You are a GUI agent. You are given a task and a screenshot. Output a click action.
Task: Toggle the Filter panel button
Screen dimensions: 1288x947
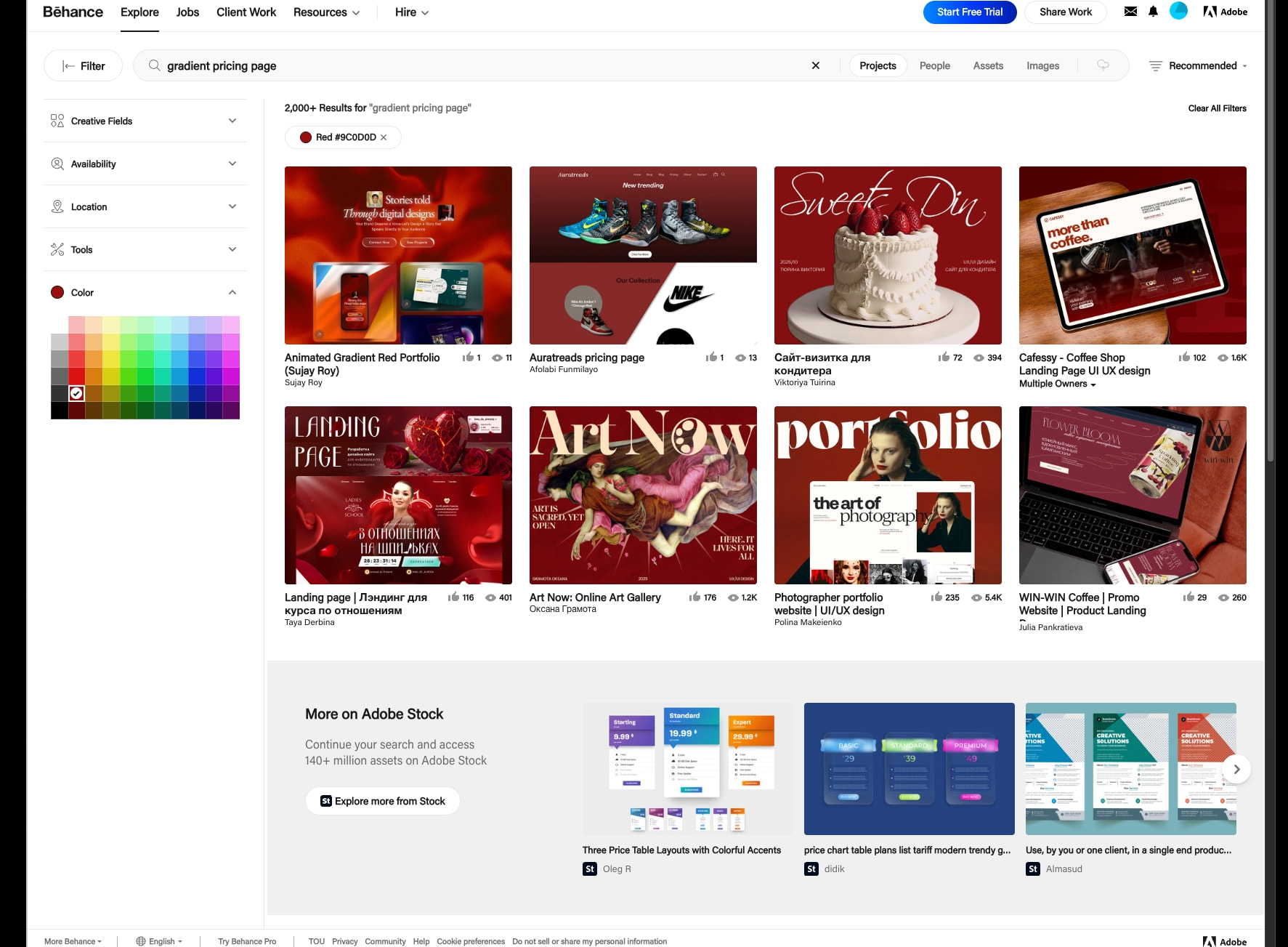(x=83, y=65)
